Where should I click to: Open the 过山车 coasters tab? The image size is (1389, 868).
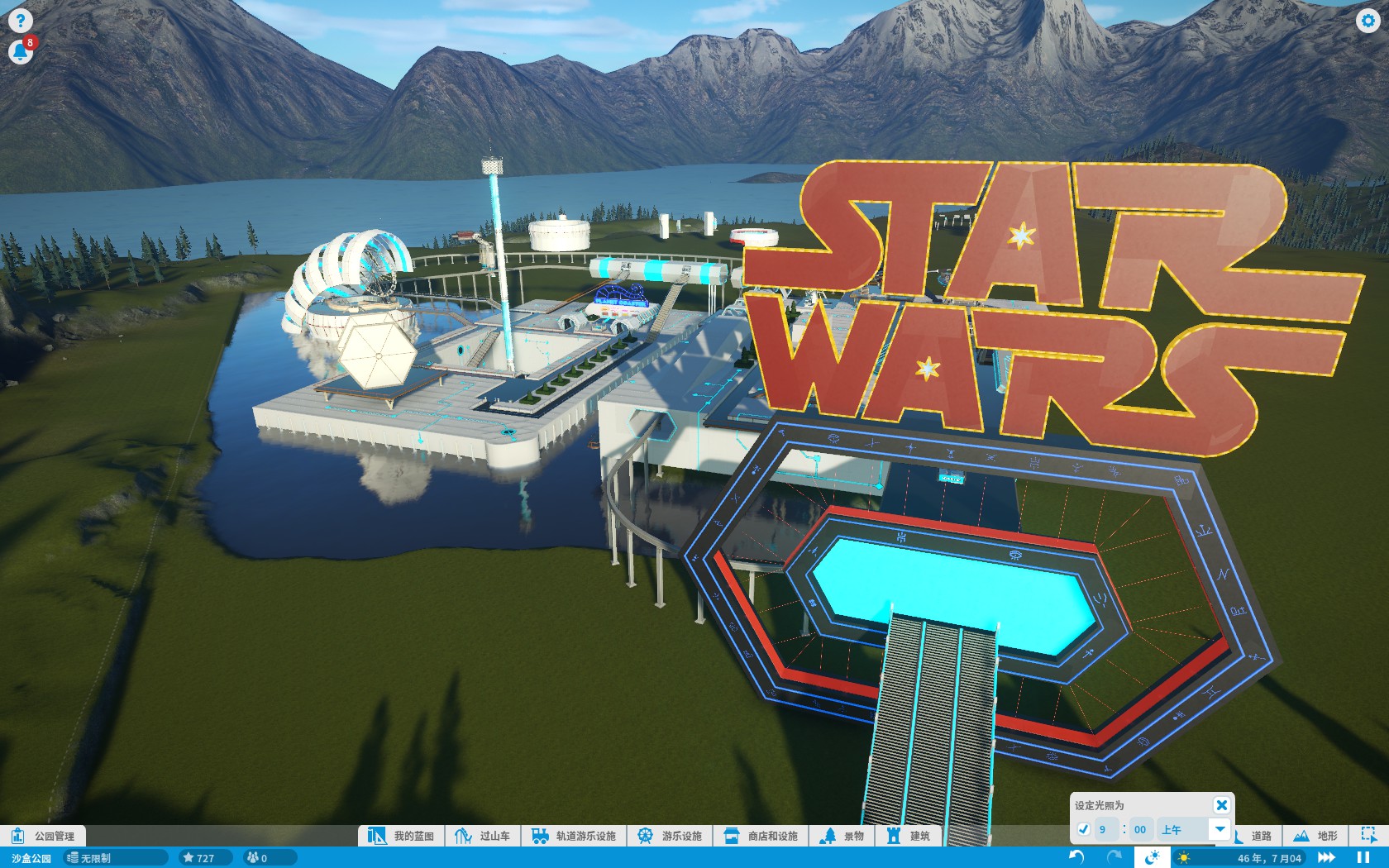pyautogui.click(x=483, y=836)
